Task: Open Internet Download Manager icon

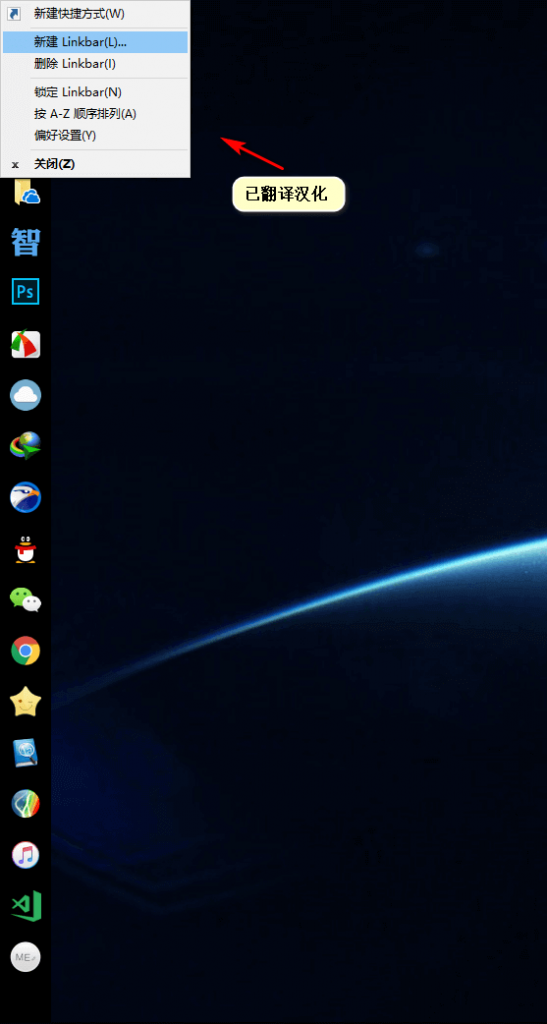Action: [x=25, y=446]
